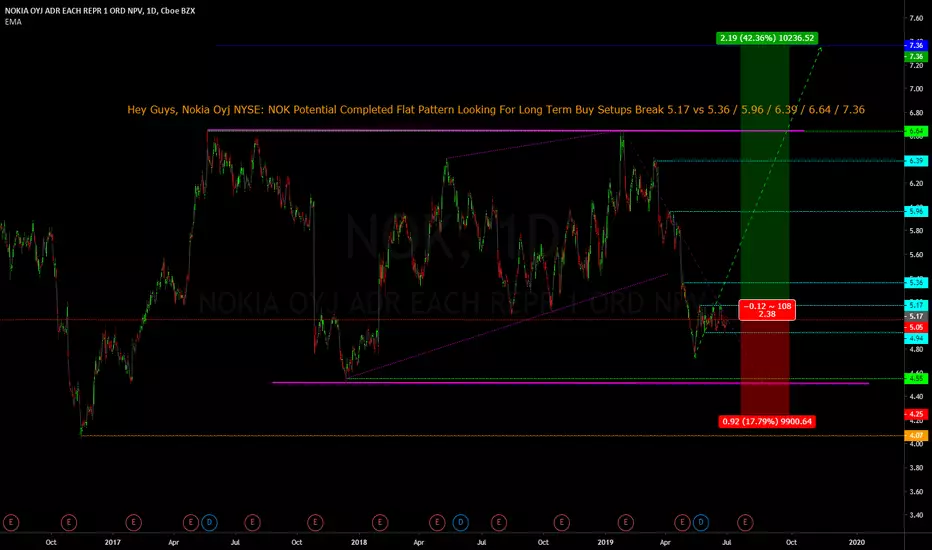Select the cyan 5.17 price label
The image size is (932, 550).
(915, 305)
